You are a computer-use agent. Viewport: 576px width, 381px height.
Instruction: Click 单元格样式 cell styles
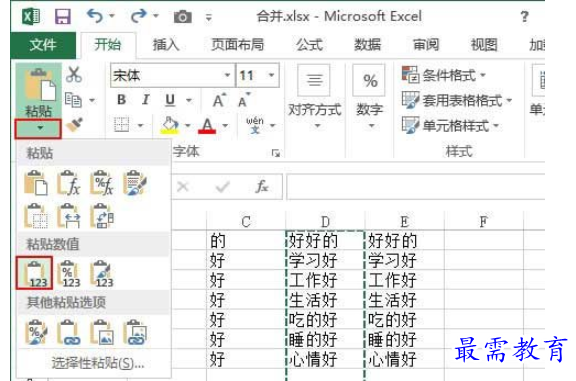[x=451, y=126]
